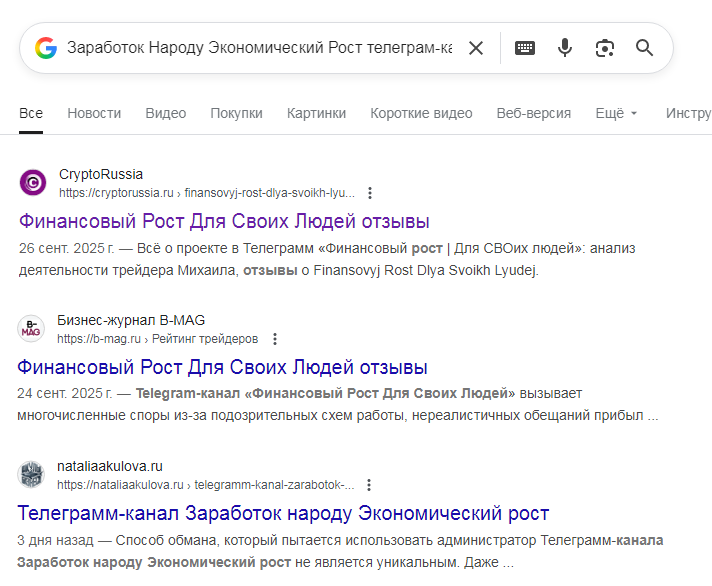The height and width of the screenshot is (586, 712).
Task: Select the Все tab
Action: (x=31, y=113)
